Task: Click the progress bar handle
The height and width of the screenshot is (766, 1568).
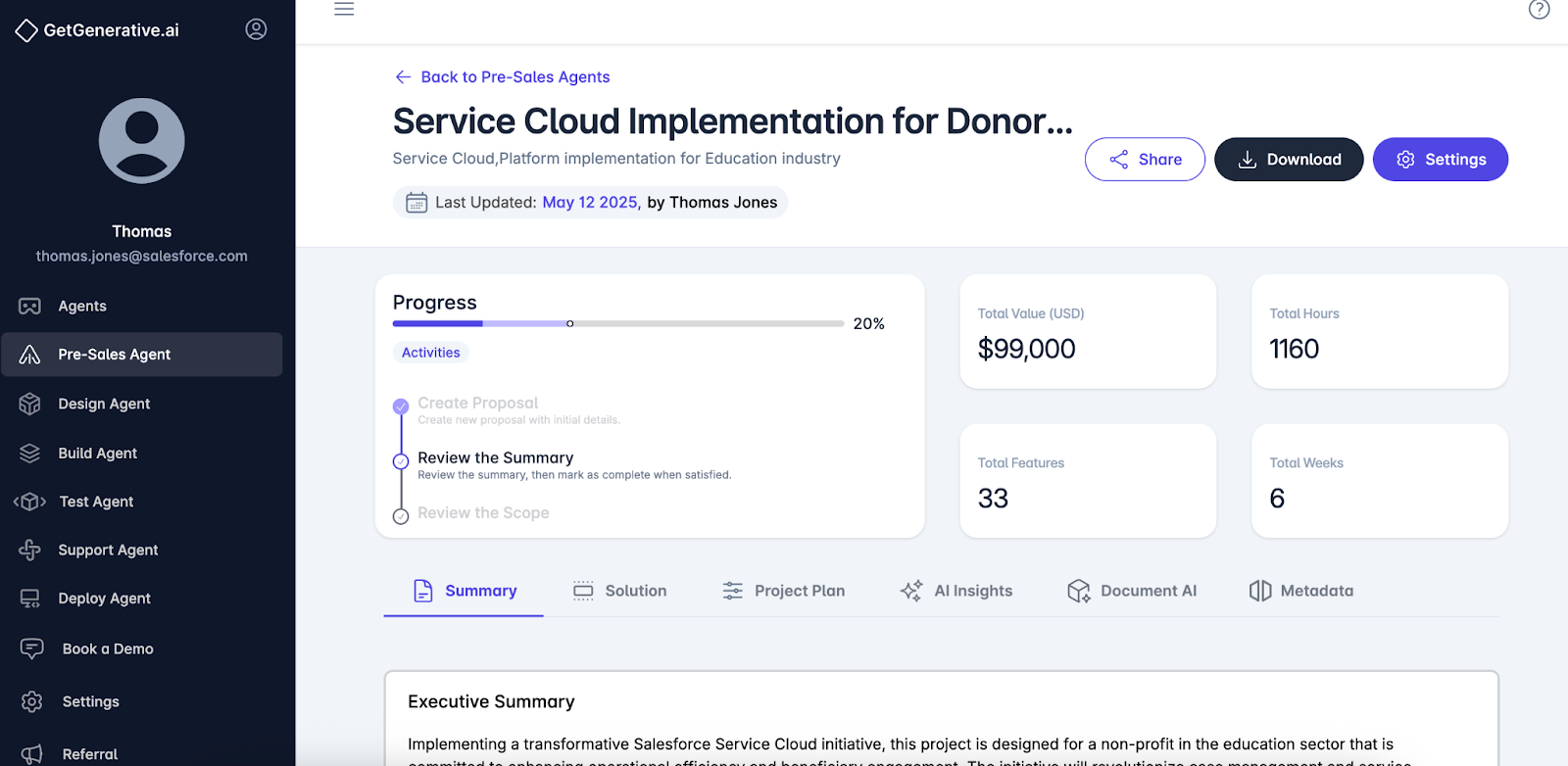Action: click(570, 323)
